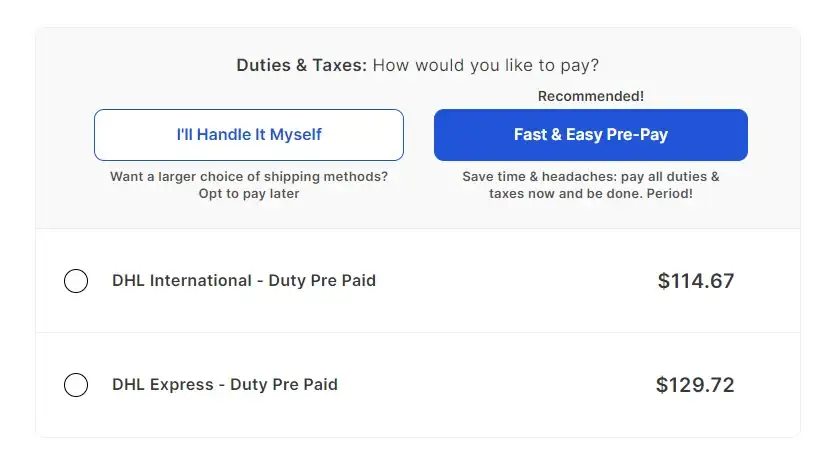Select the DHL International radio button
831x461 pixels.
(76, 281)
